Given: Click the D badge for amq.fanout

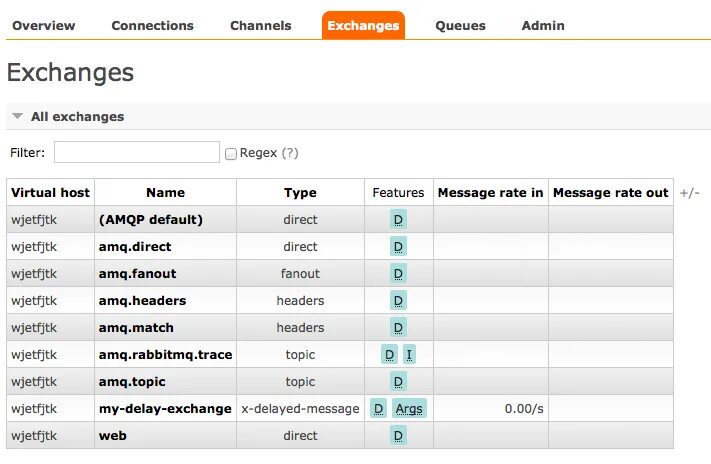Looking at the screenshot, I should (x=398, y=274).
